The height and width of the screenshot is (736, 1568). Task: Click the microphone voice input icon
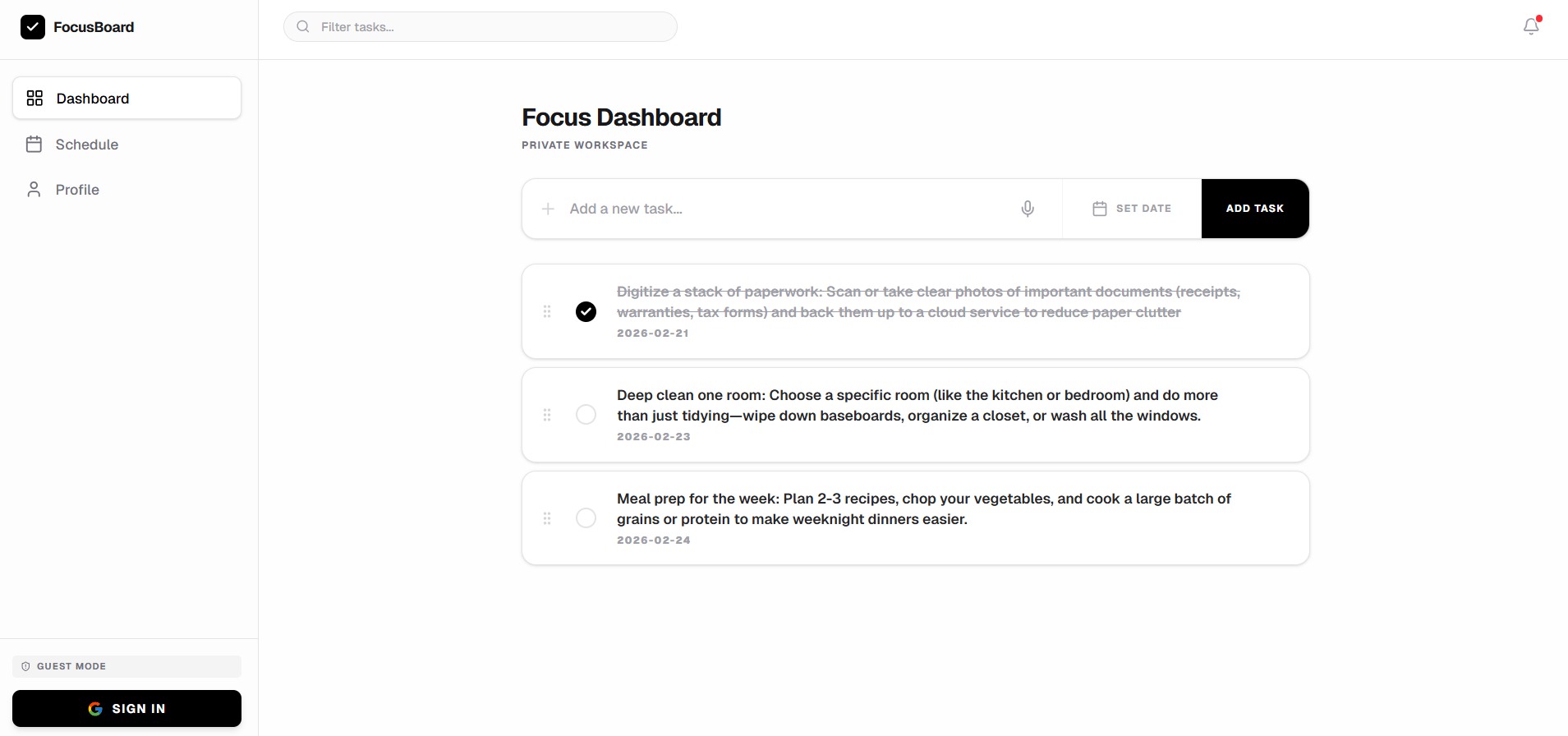point(1028,209)
